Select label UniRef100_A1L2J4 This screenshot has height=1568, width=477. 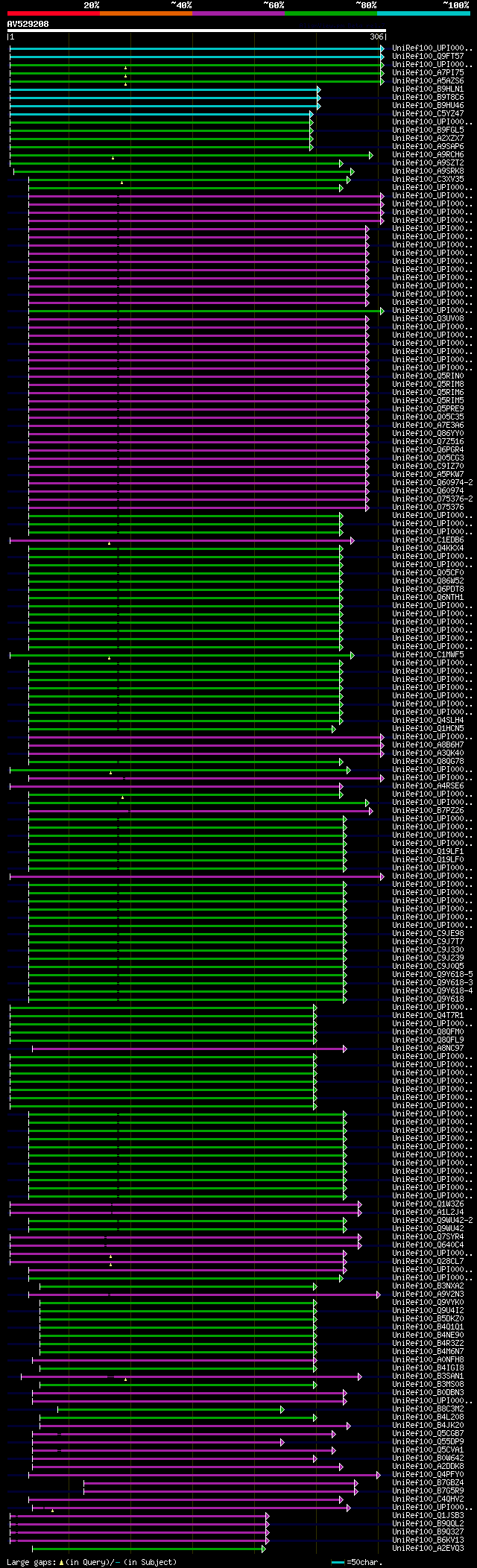(428, 1212)
